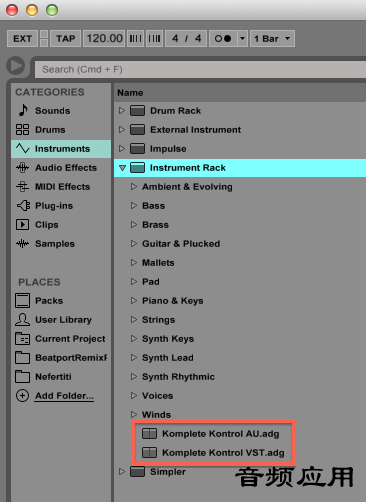
Task: Click the Add Folder link
Action: [x=64, y=396]
